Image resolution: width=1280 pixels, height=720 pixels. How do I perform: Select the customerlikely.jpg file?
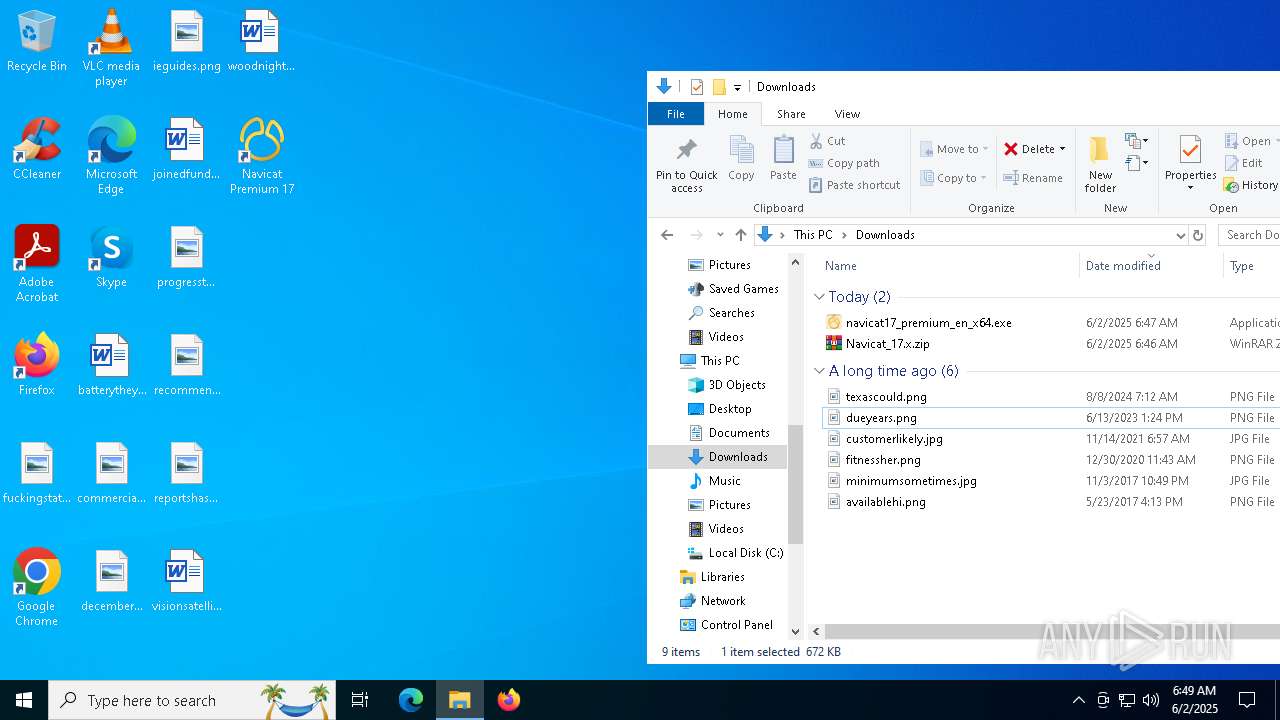point(894,439)
